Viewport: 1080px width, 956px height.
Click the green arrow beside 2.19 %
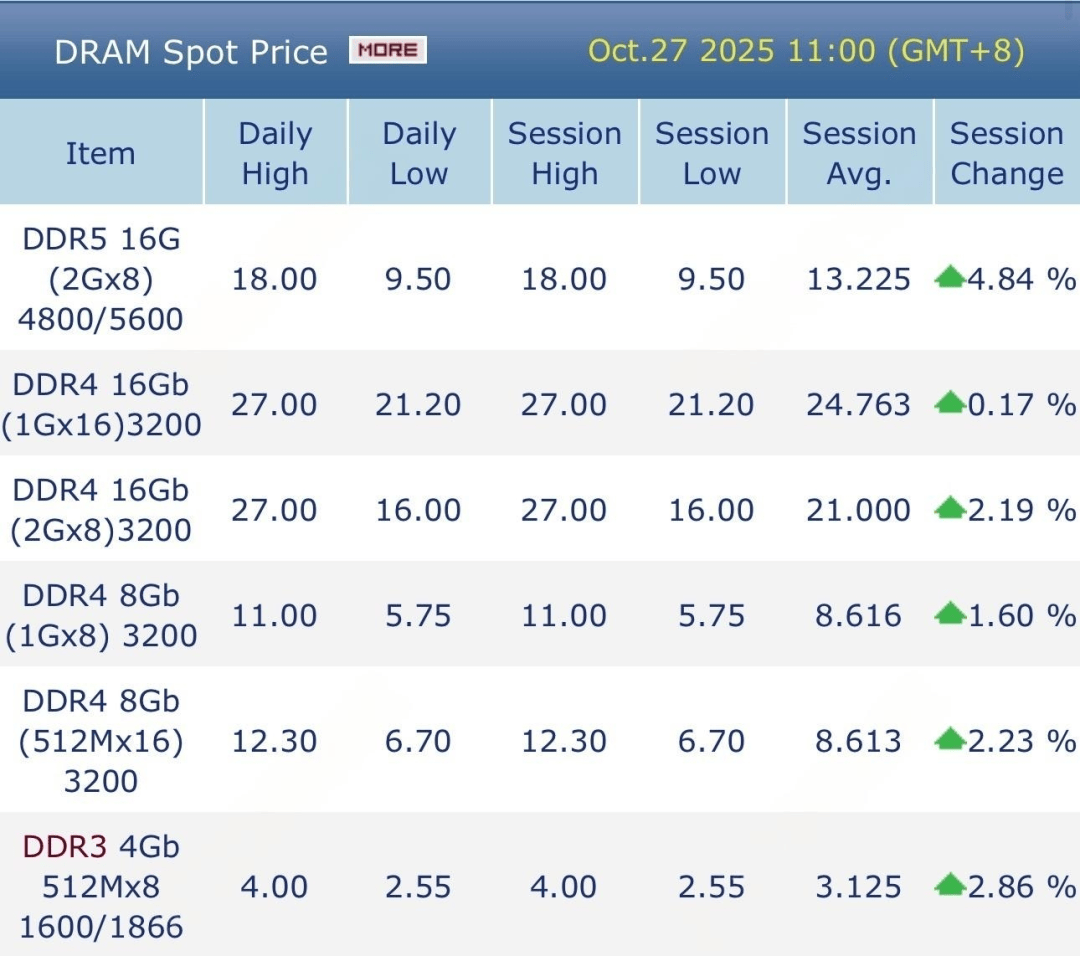[x=949, y=509]
